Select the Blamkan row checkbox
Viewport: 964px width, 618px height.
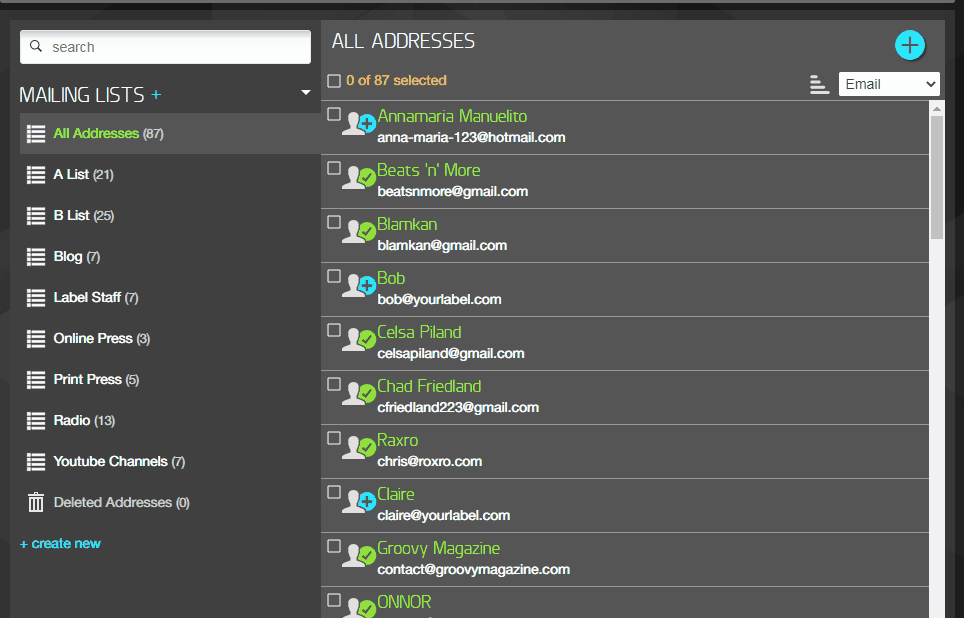334,222
